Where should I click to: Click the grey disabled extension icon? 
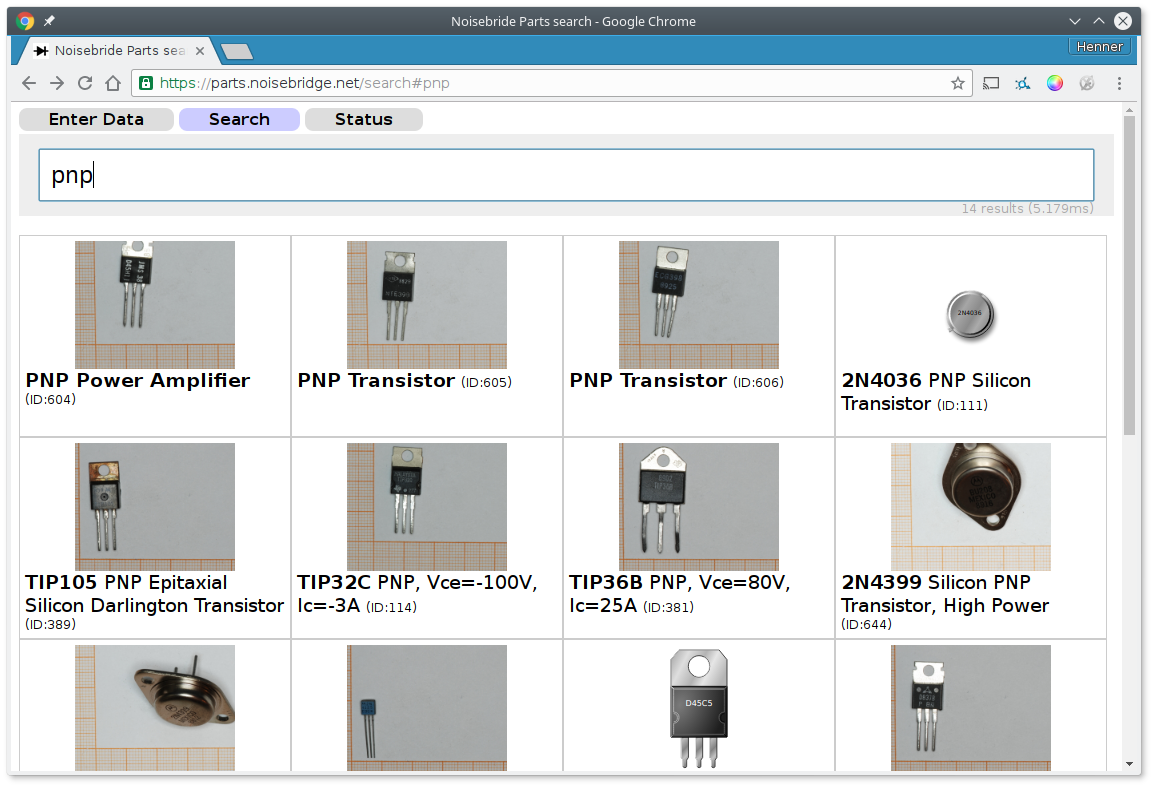click(x=1087, y=83)
